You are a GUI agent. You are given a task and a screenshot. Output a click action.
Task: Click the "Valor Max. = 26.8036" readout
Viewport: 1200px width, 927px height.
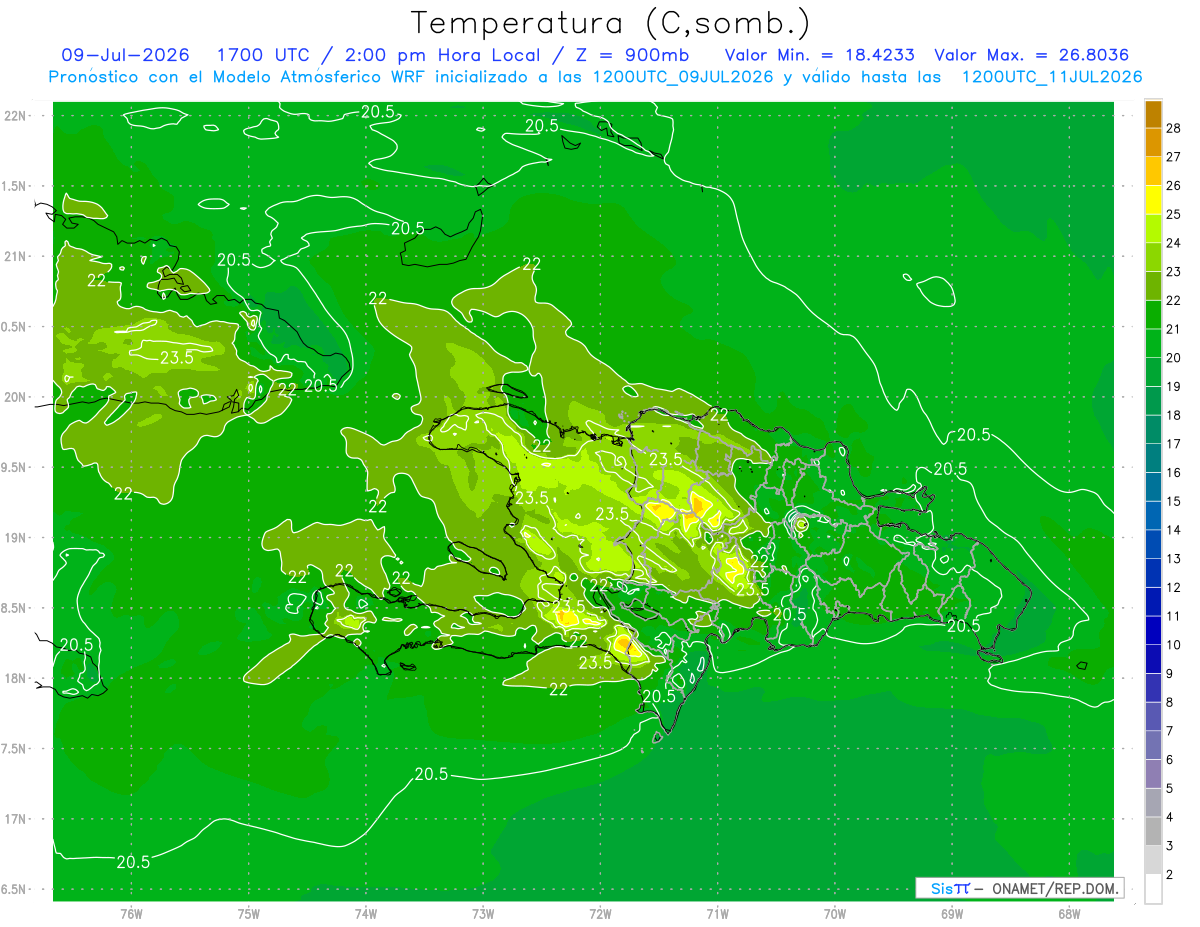tap(1032, 55)
